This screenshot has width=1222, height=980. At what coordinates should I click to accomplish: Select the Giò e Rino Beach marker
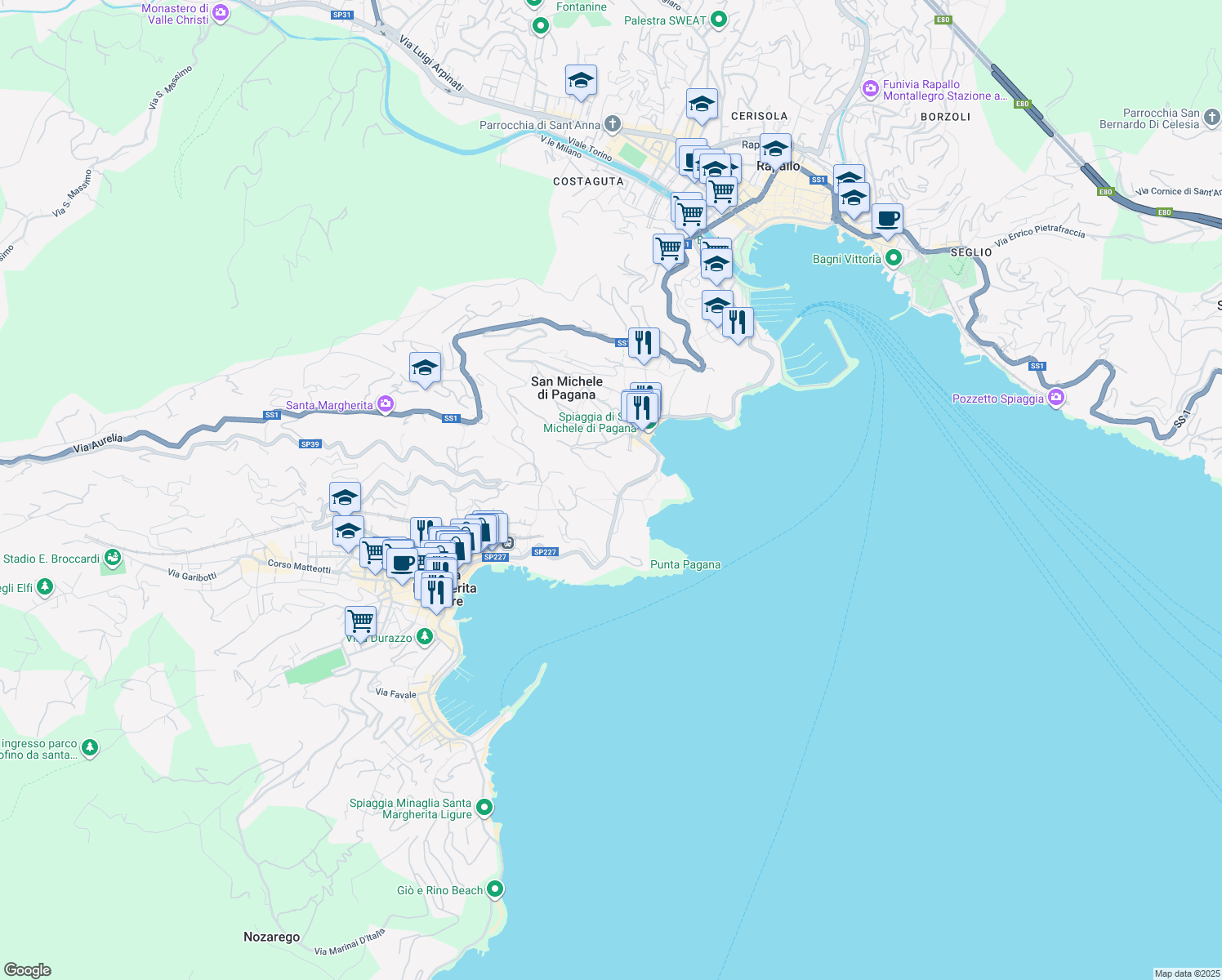click(495, 889)
